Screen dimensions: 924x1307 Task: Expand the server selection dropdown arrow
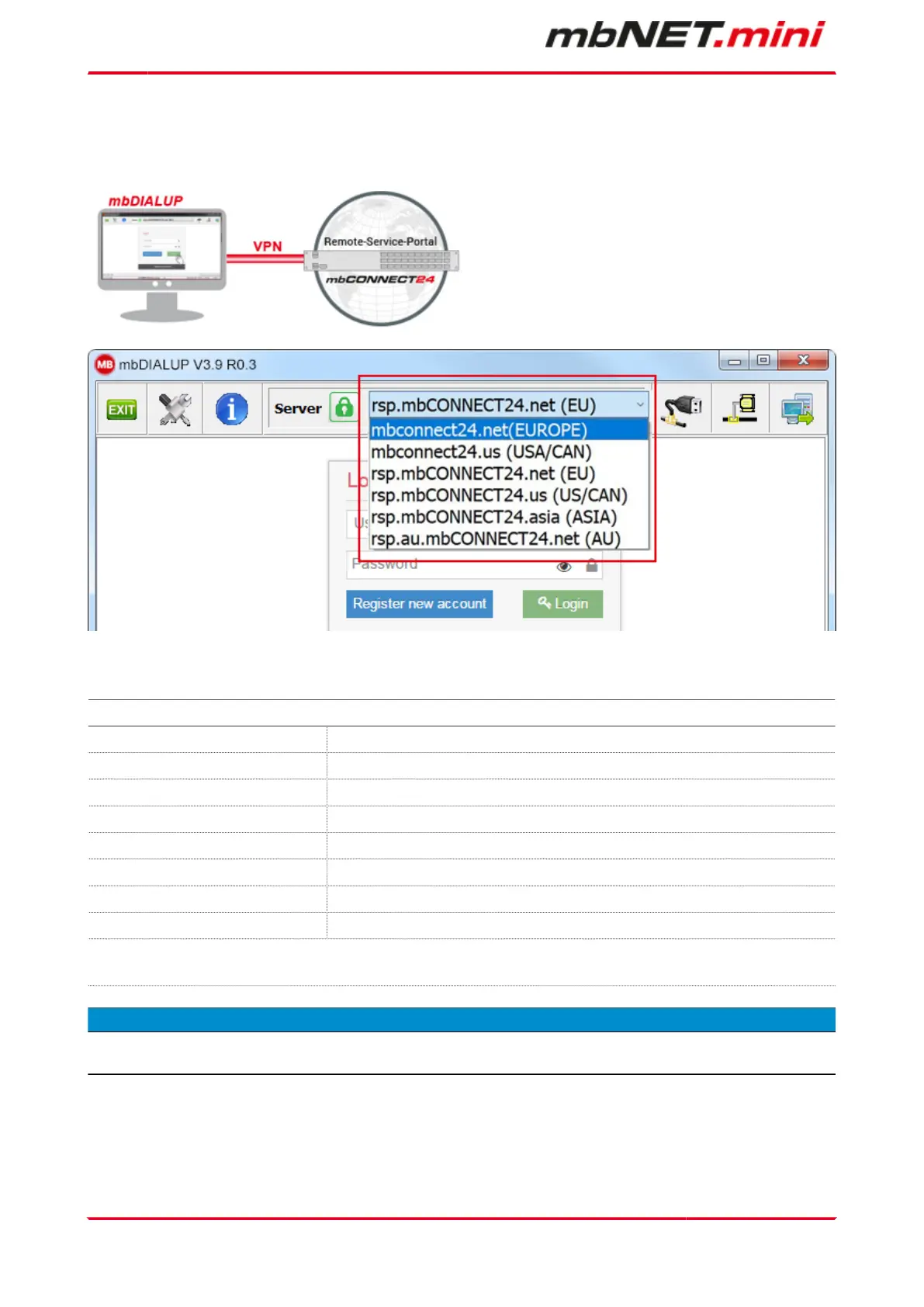(x=640, y=404)
